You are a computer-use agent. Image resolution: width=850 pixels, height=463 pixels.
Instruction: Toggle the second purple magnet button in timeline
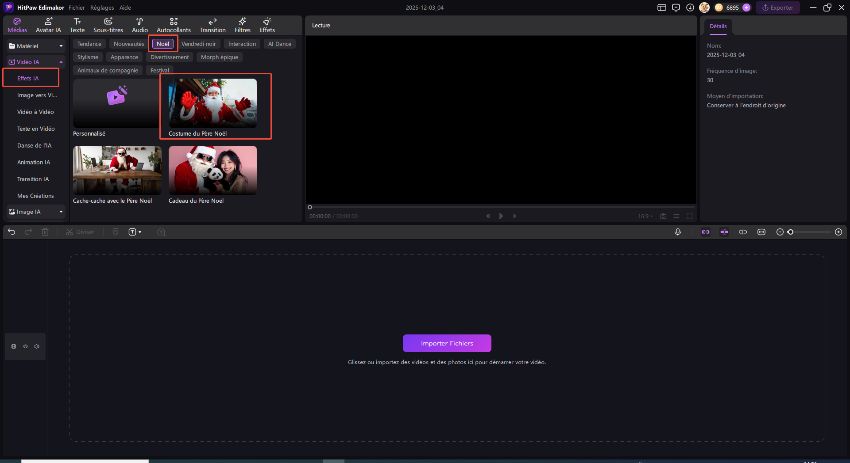click(x=724, y=232)
